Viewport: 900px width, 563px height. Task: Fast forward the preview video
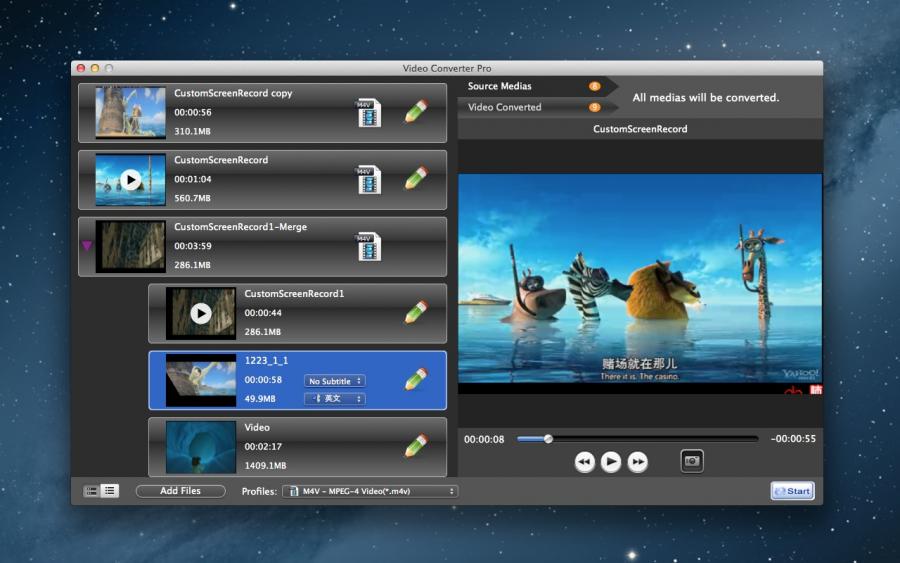pyautogui.click(x=637, y=461)
